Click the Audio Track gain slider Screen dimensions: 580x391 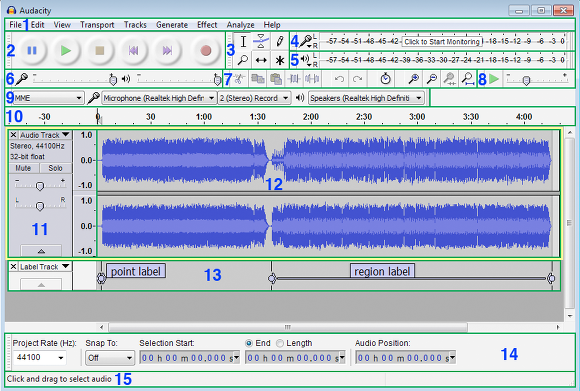40,186
